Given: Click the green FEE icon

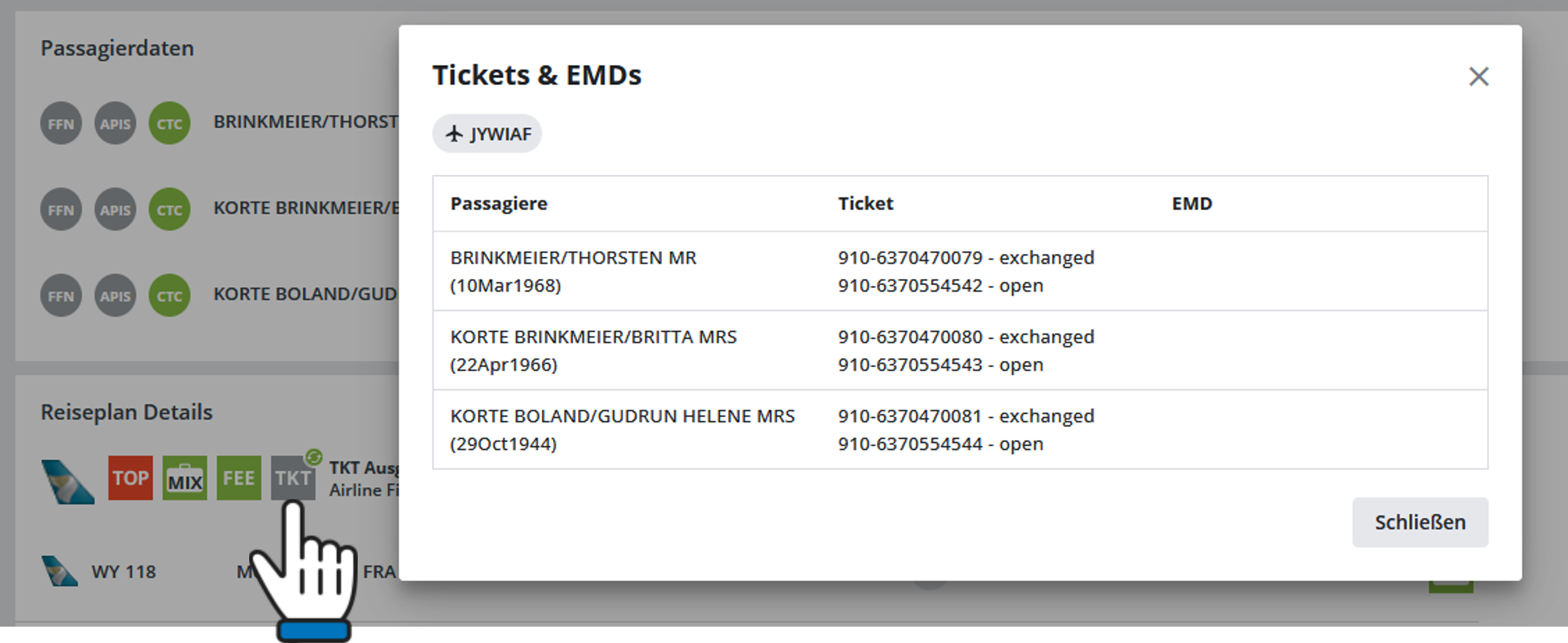Looking at the screenshot, I should tap(239, 478).
